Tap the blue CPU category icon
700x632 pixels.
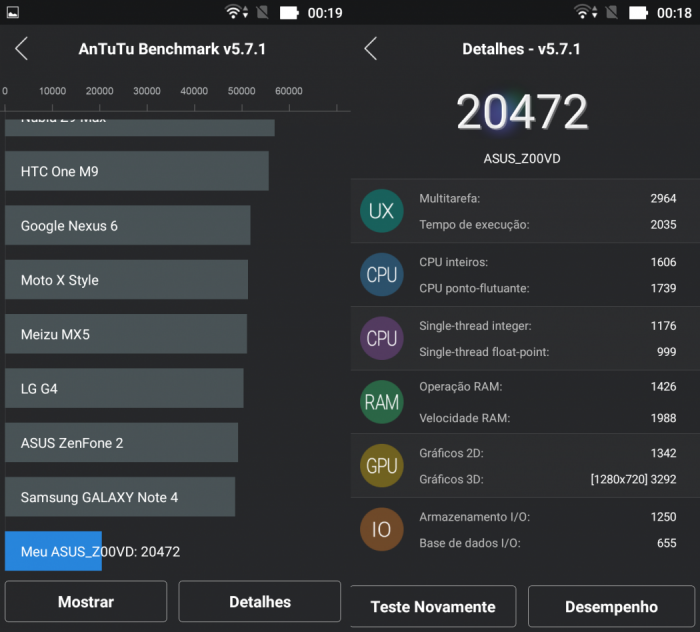(x=382, y=274)
